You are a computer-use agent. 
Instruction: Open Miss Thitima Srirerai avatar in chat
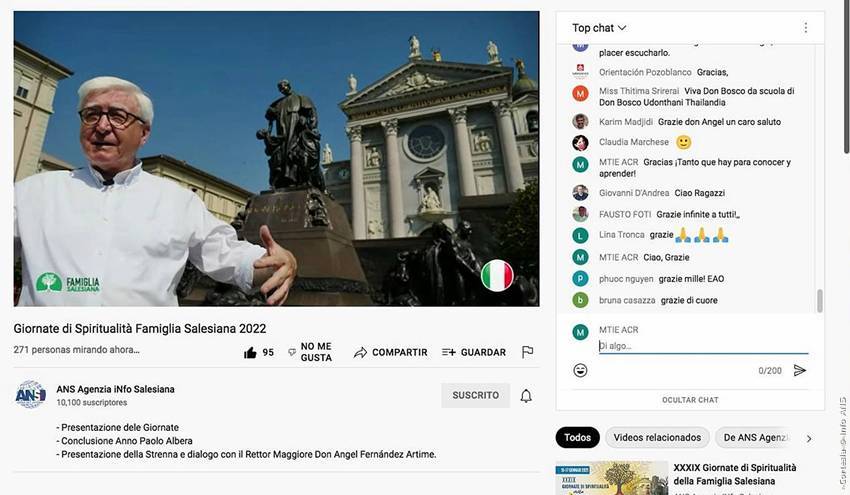(580, 94)
